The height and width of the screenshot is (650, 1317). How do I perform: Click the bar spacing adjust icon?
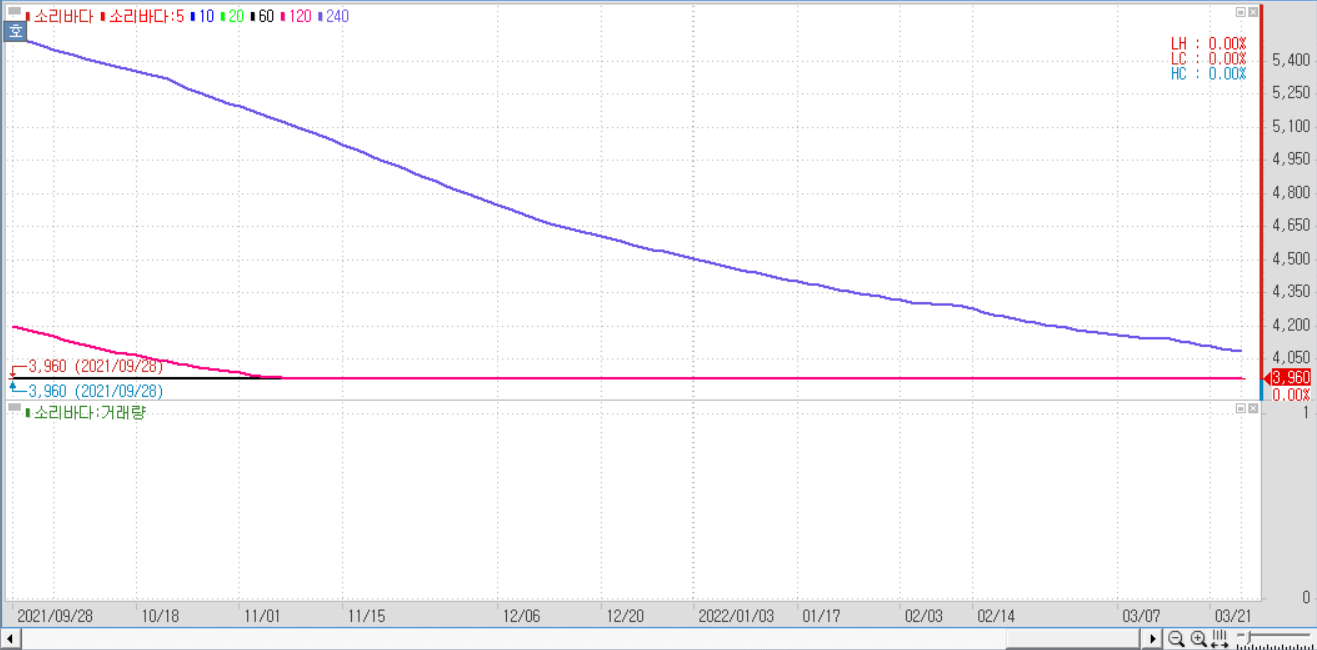1220,638
